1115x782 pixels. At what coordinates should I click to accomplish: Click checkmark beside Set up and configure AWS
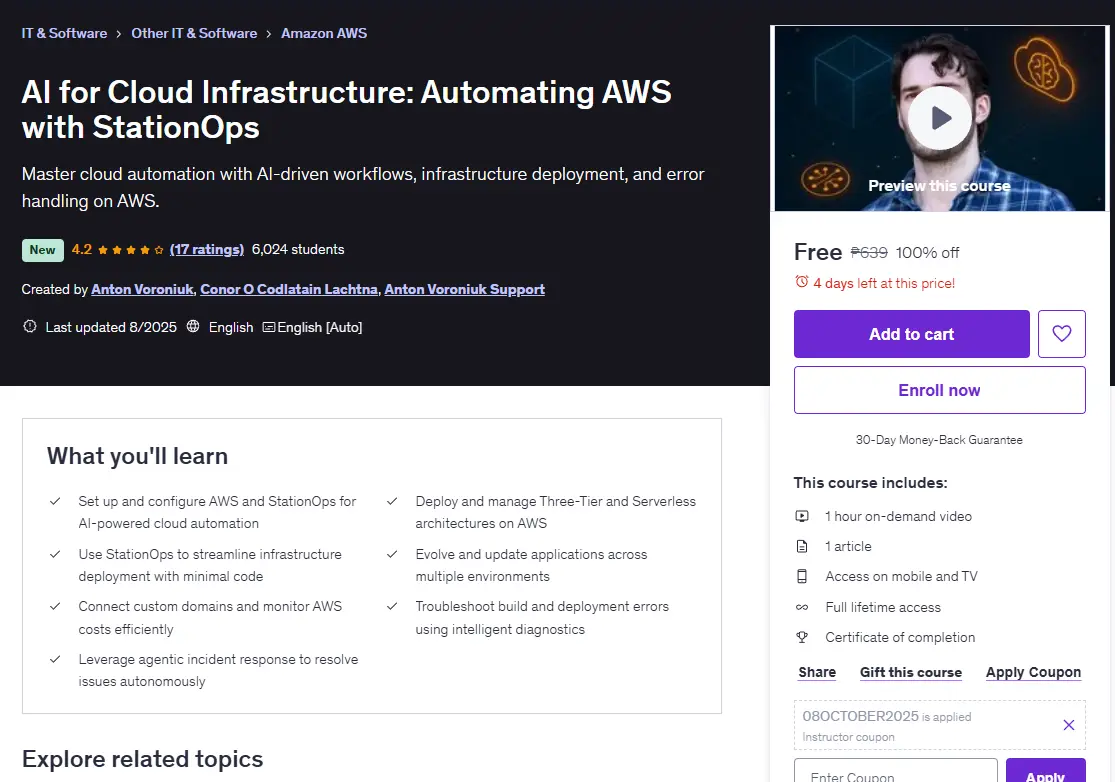[55, 501]
